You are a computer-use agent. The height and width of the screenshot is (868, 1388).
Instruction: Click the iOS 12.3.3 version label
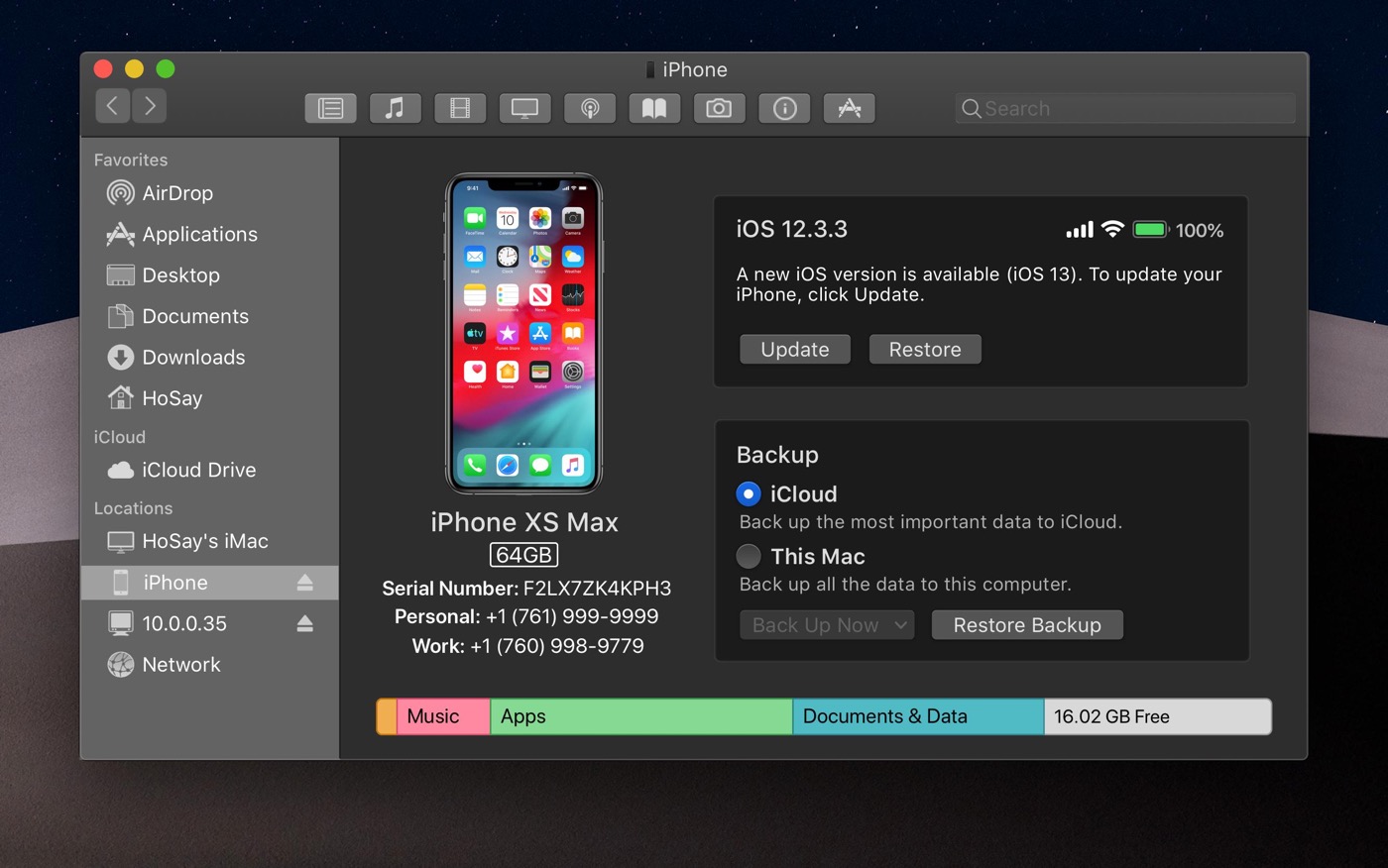point(791,229)
